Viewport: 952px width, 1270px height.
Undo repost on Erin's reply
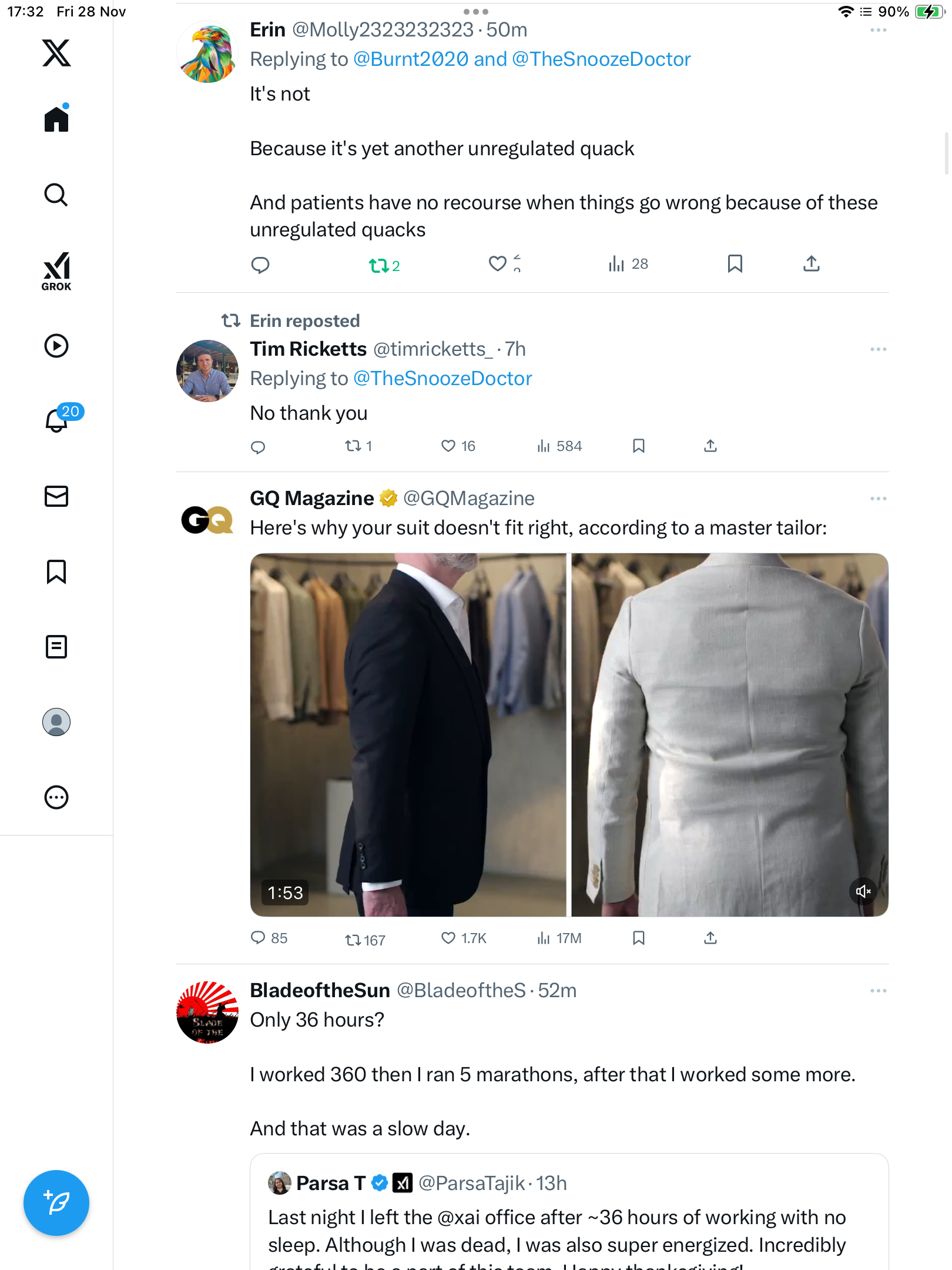point(378,266)
